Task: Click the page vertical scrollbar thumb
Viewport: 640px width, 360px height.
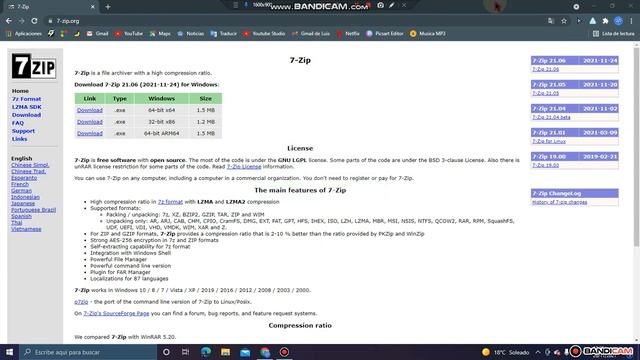Action: [x=636, y=147]
